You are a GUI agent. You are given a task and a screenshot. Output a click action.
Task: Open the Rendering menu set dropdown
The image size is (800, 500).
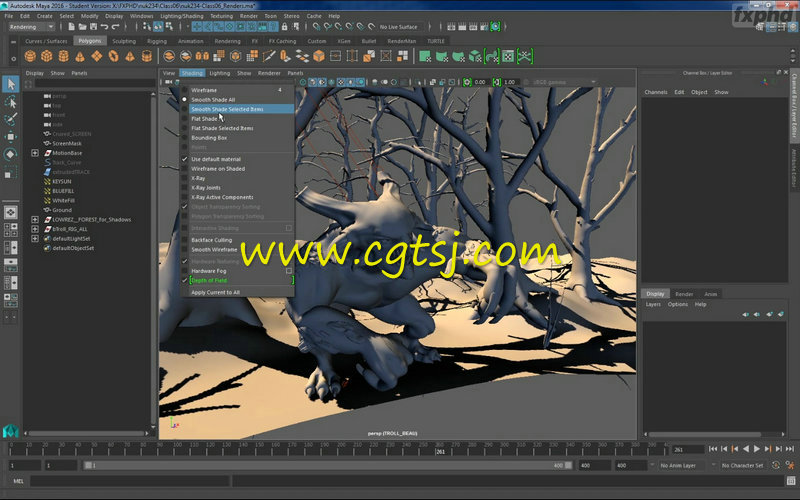click(x=31, y=27)
